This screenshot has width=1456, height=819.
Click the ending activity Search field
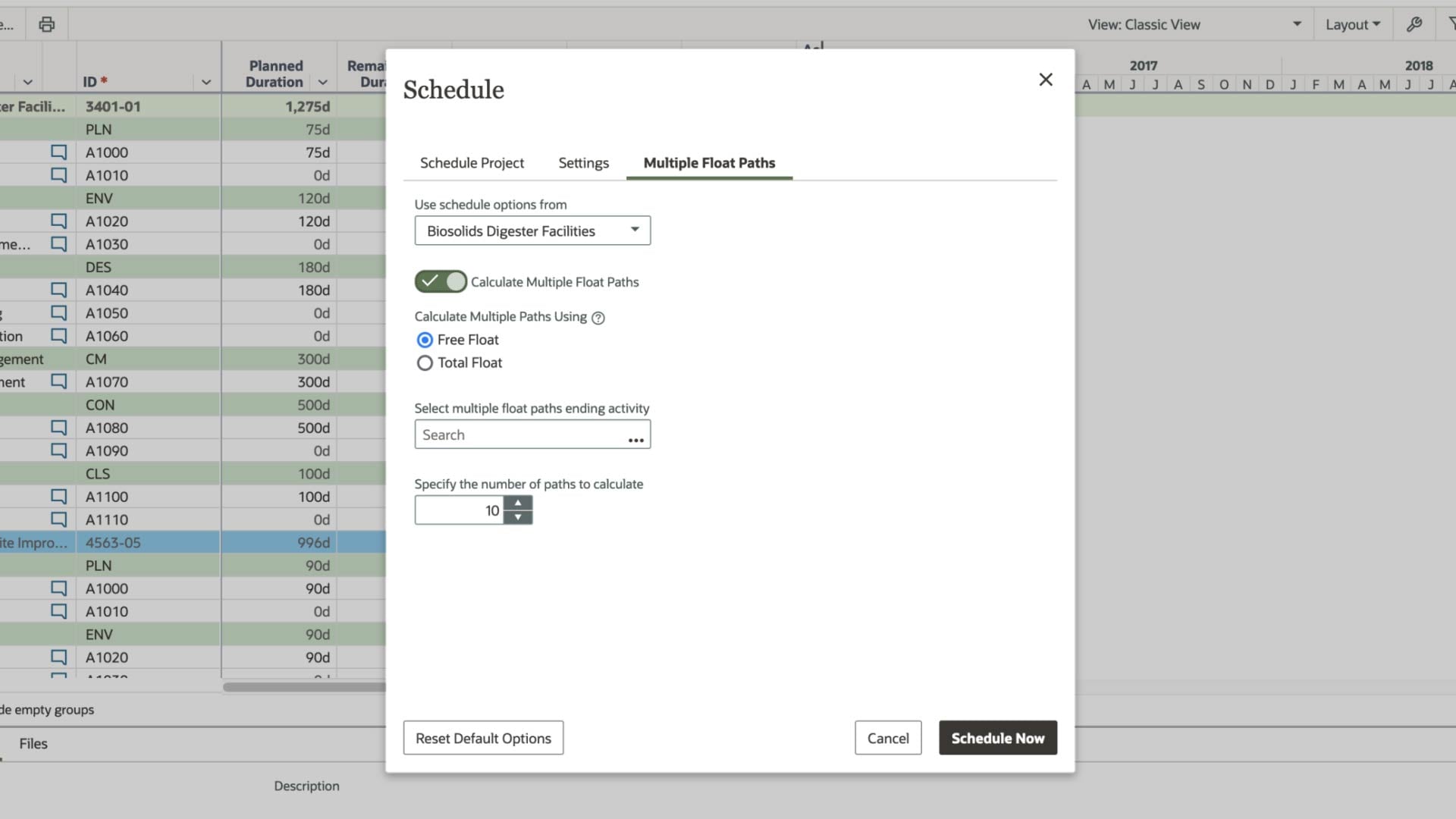(519, 435)
